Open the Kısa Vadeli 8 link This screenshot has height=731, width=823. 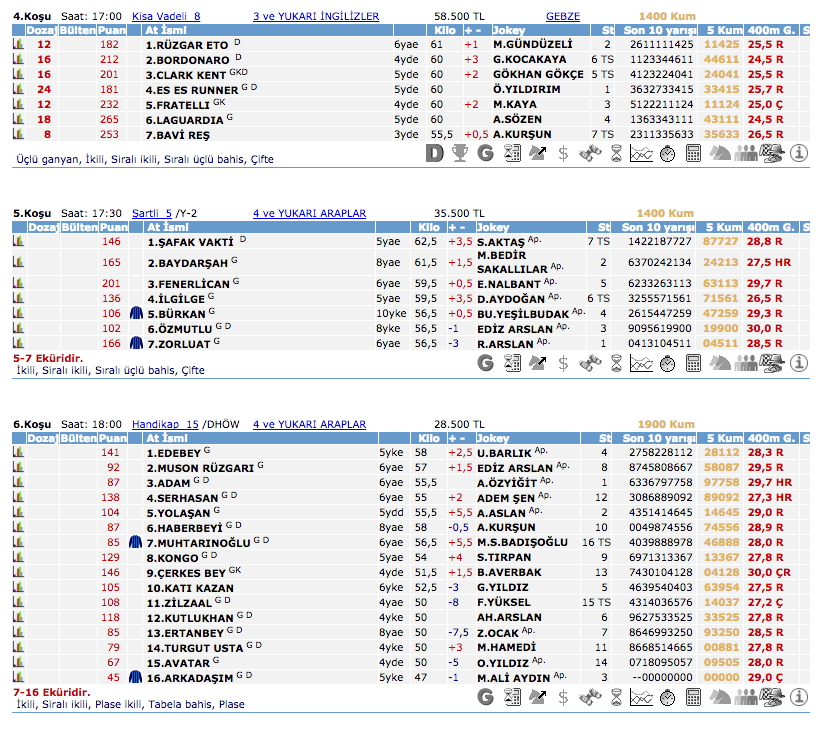[166, 17]
